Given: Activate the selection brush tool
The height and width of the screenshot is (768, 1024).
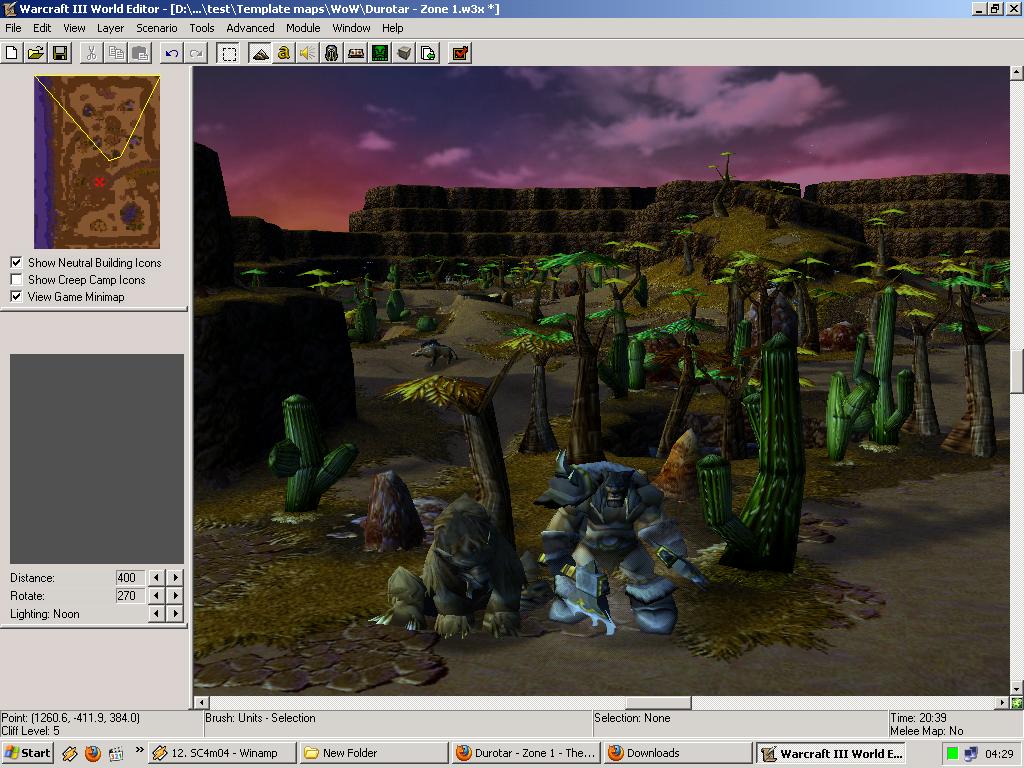Looking at the screenshot, I should point(229,53).
